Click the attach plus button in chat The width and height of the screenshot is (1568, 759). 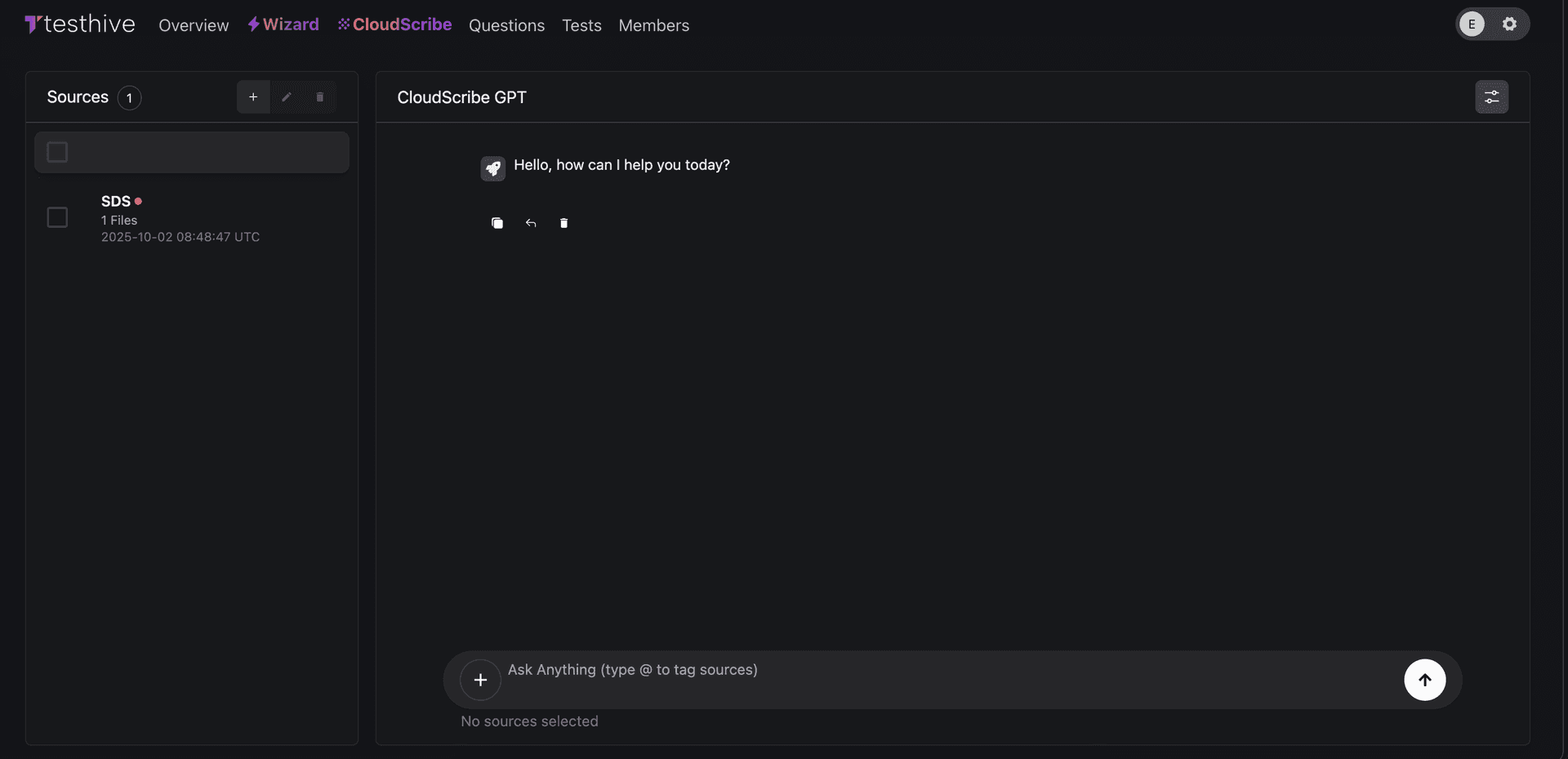click(480, 680)
